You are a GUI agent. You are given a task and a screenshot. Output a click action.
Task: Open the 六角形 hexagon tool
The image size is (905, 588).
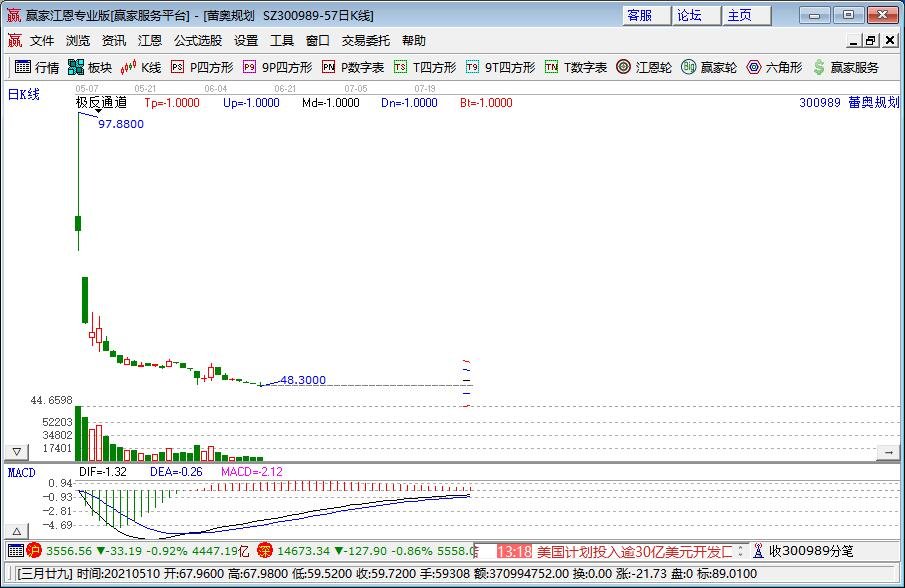point(774,68)
